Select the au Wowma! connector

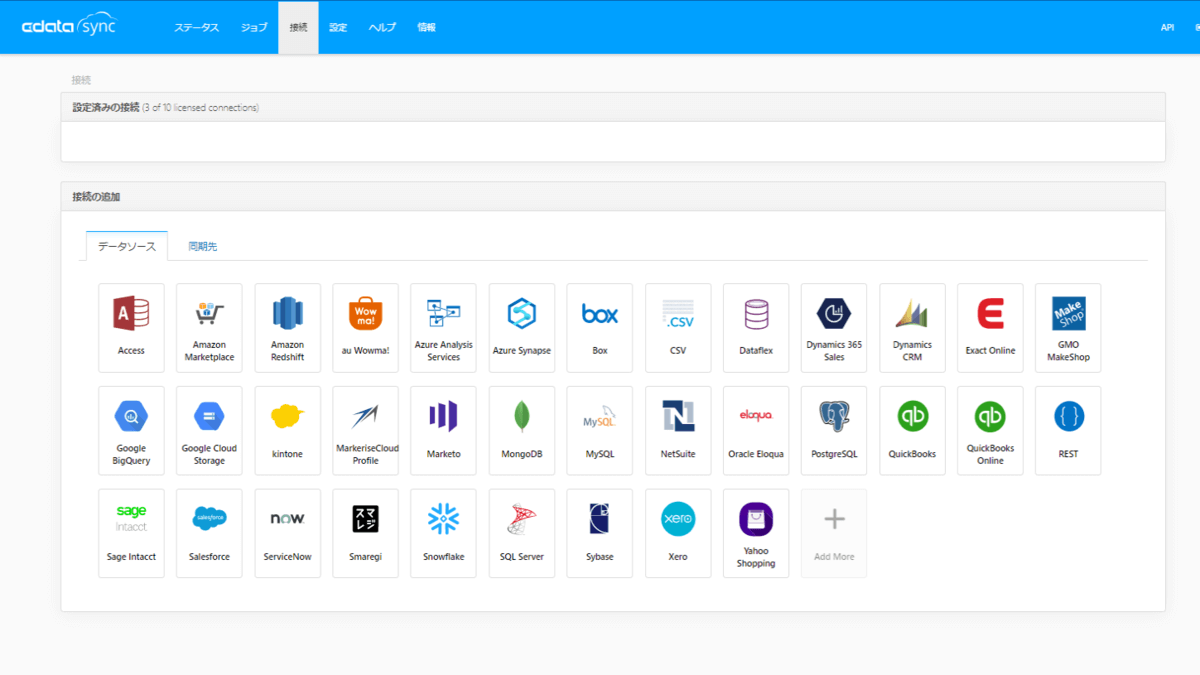(x=365, y=328)
